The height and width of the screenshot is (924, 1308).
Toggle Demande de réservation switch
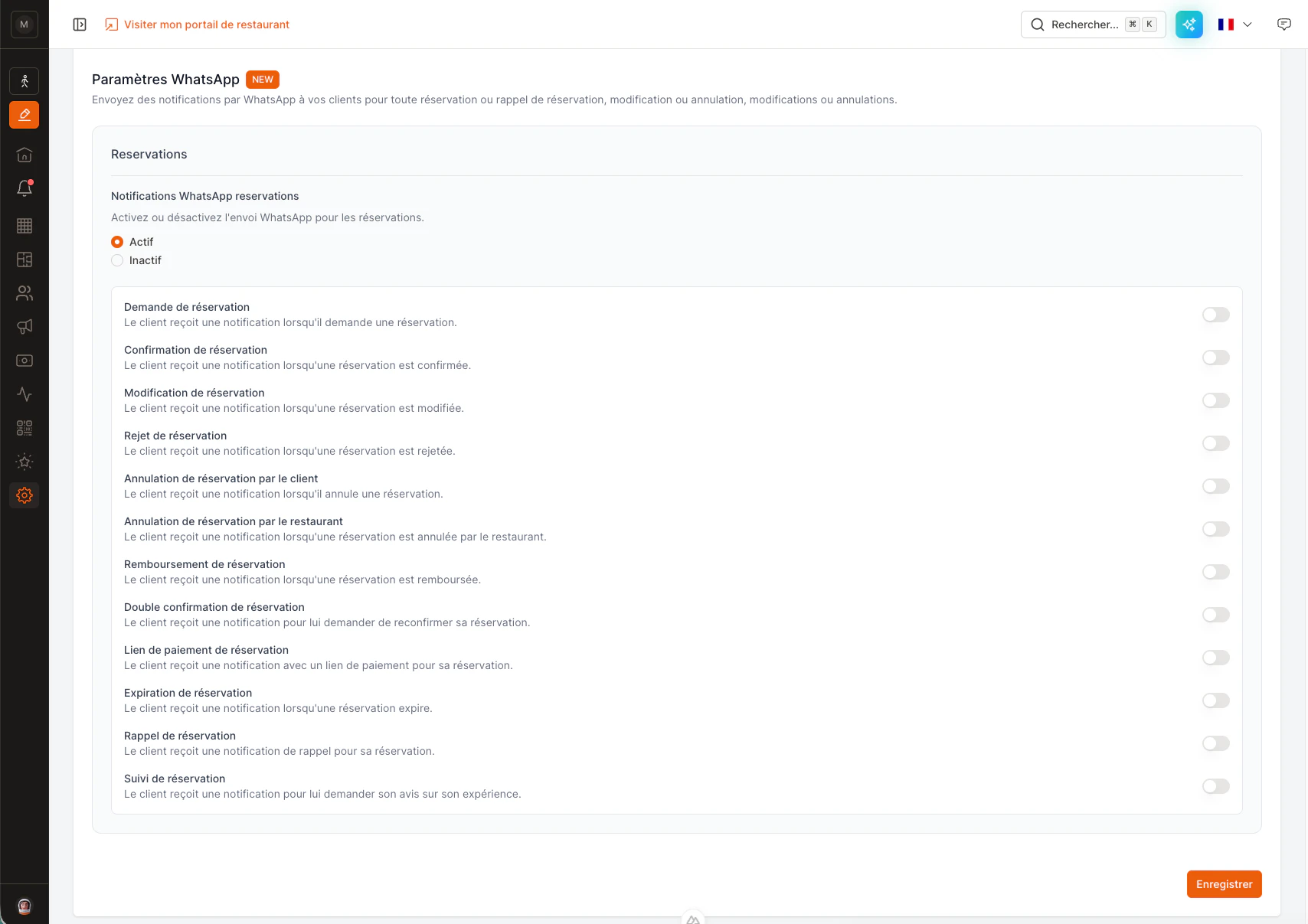[1216, 315]
